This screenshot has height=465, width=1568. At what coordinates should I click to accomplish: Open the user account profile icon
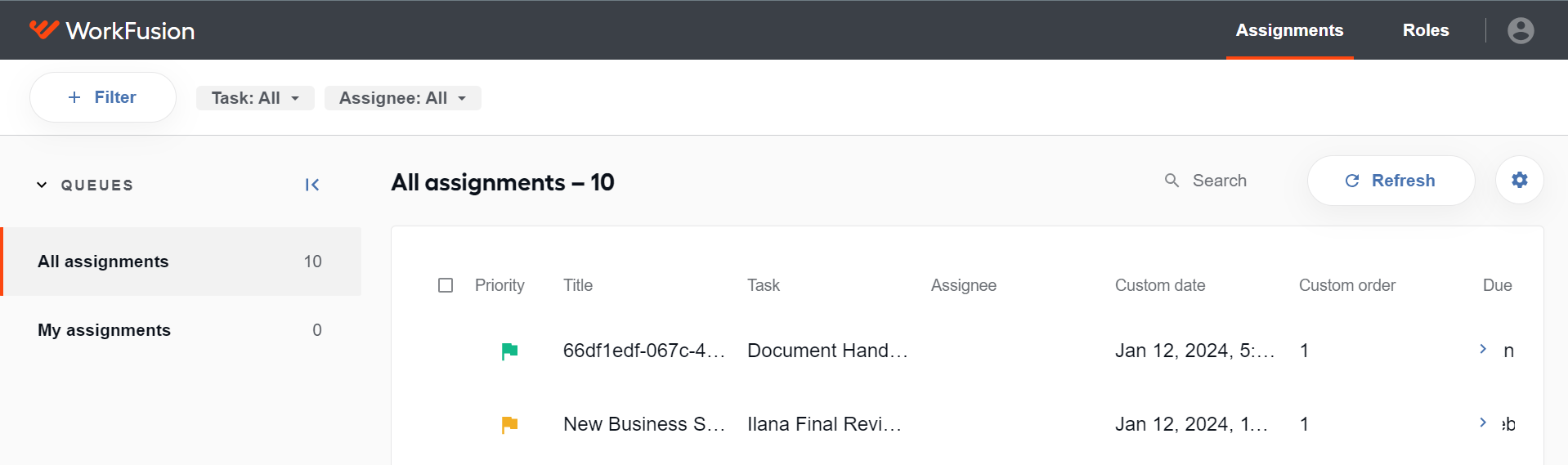coord(1521,30)
